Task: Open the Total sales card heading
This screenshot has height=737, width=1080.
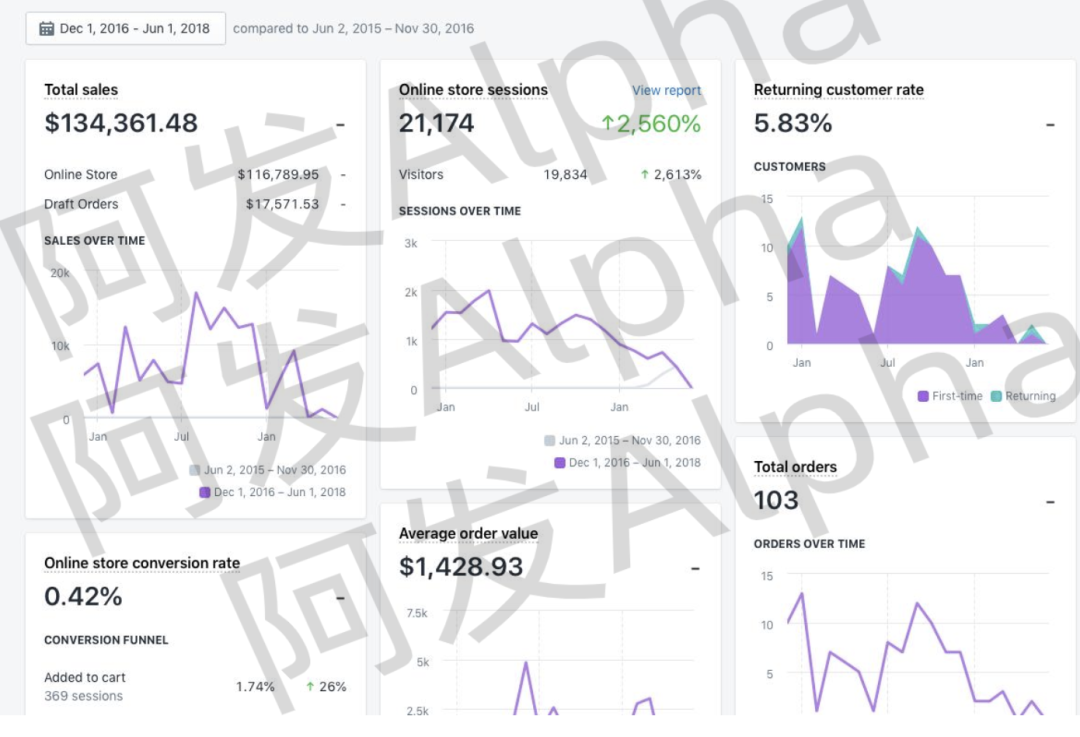Action: tap(81, 90)
